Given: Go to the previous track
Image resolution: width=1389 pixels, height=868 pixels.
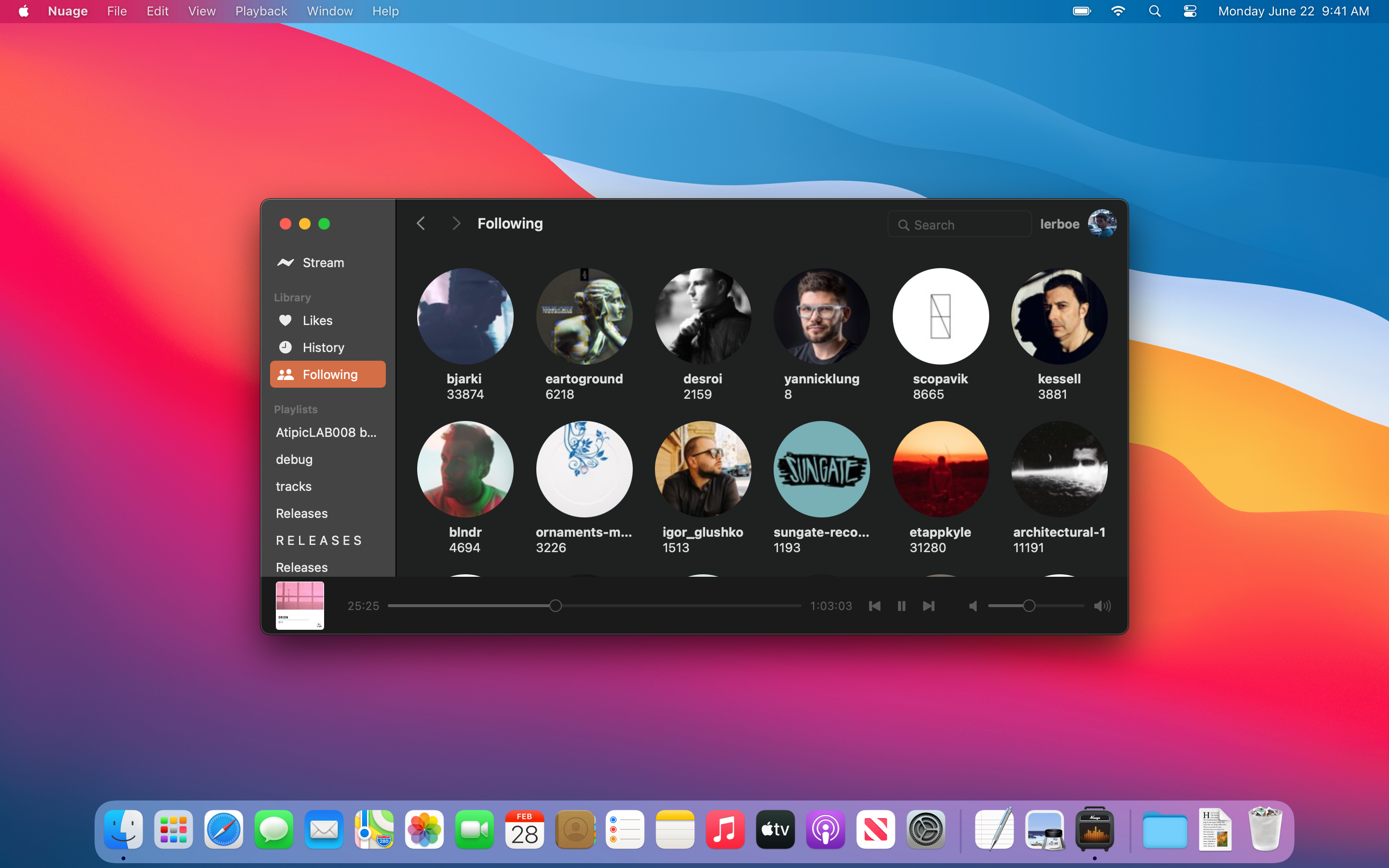Looking at the screenshot, I should click(874, 606).
